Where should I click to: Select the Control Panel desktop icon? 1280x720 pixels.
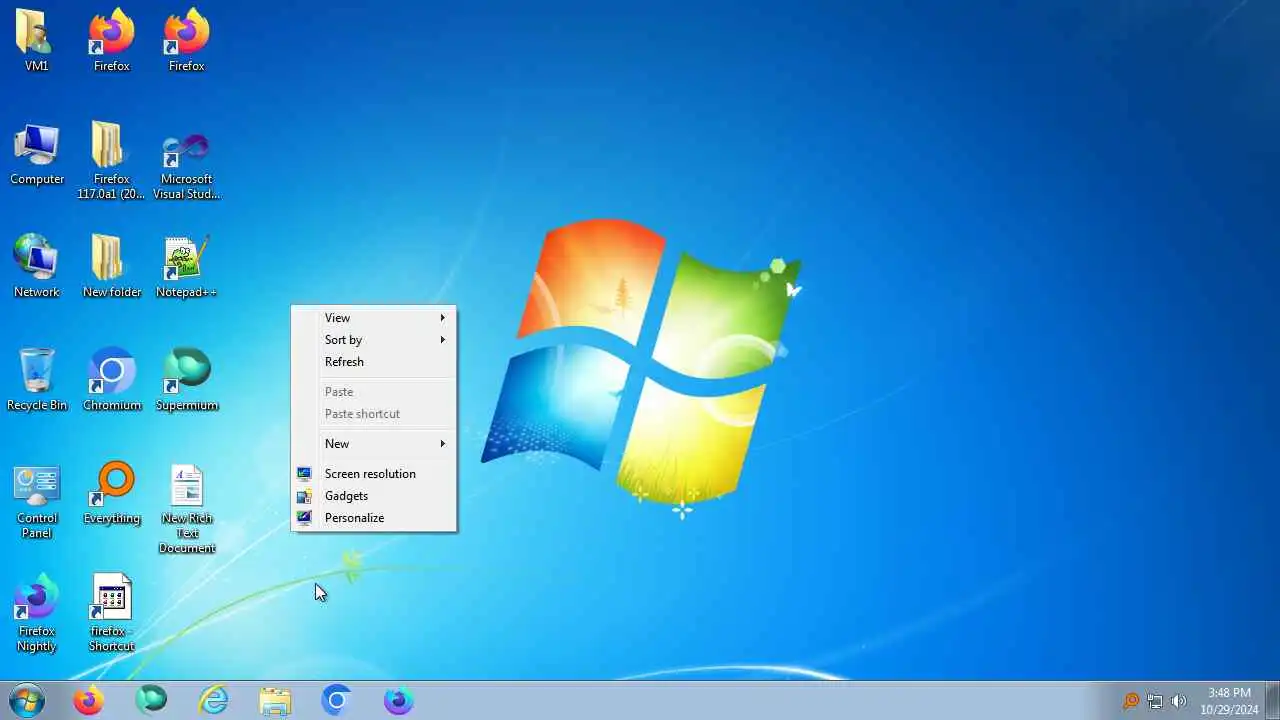[37, 500]
